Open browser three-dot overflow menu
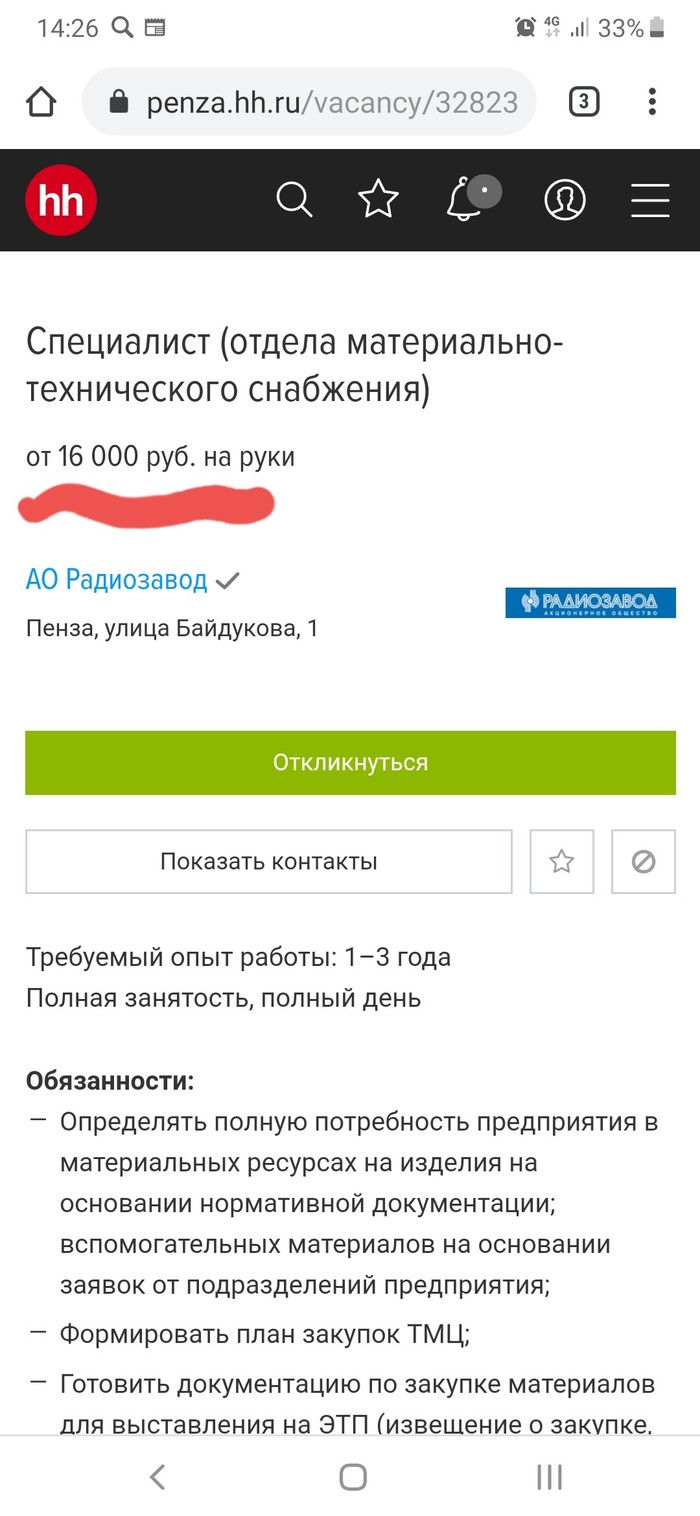 (652, 101)
